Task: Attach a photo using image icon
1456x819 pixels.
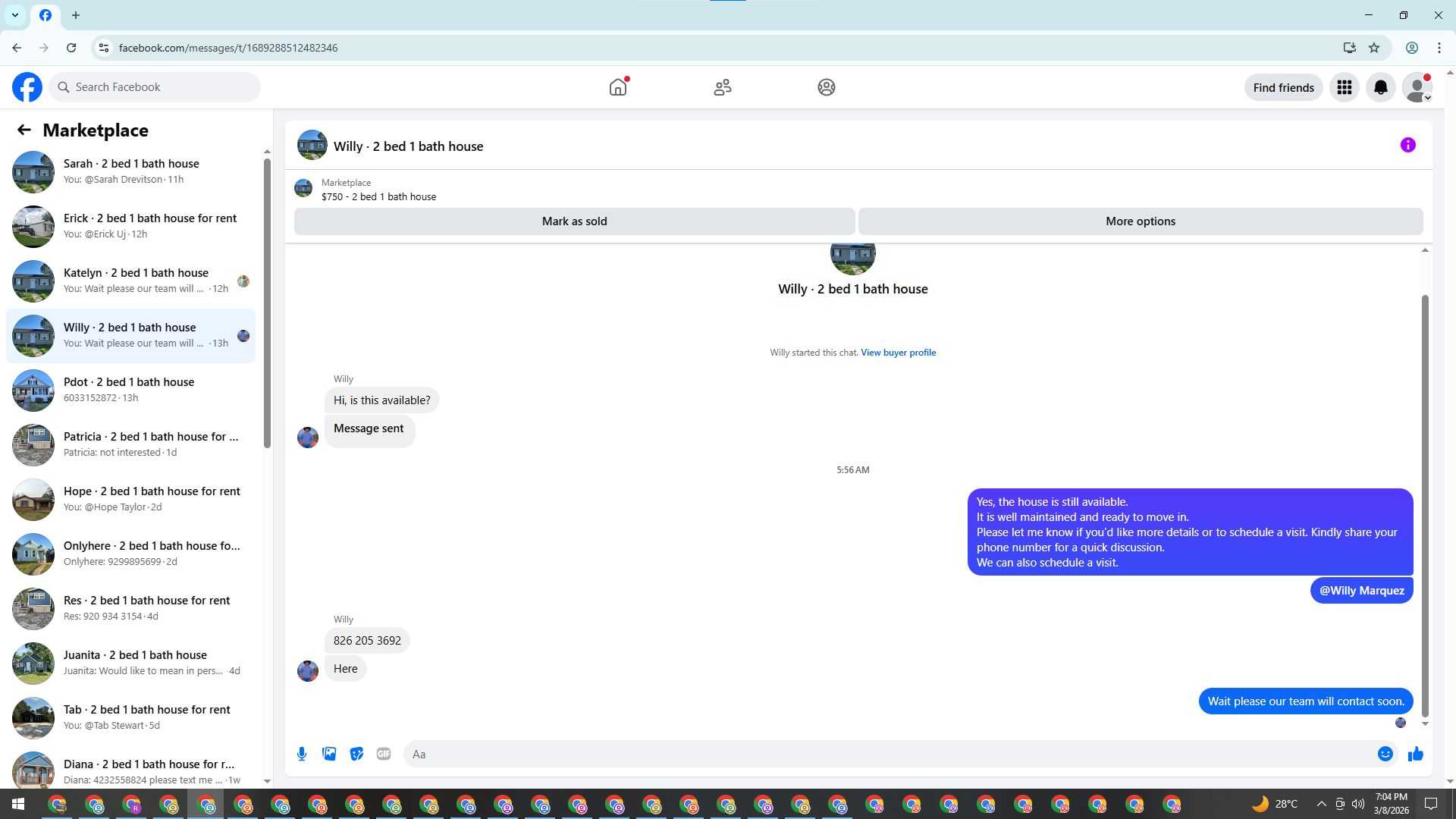Action: click(x=329, y=754)
